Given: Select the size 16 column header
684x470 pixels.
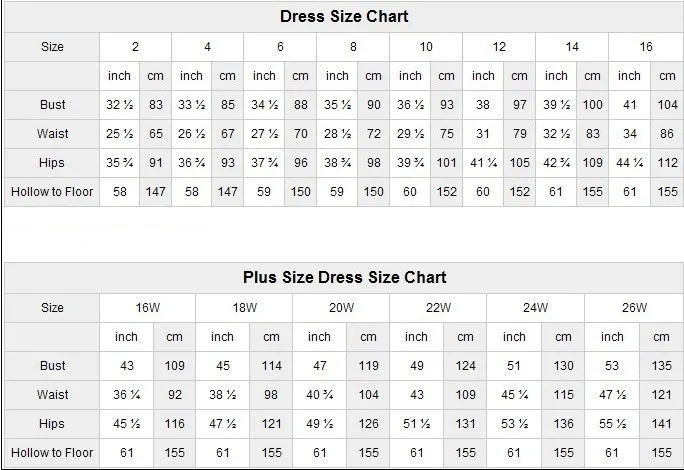Looking at the screenshot, I should pos(645,47).
